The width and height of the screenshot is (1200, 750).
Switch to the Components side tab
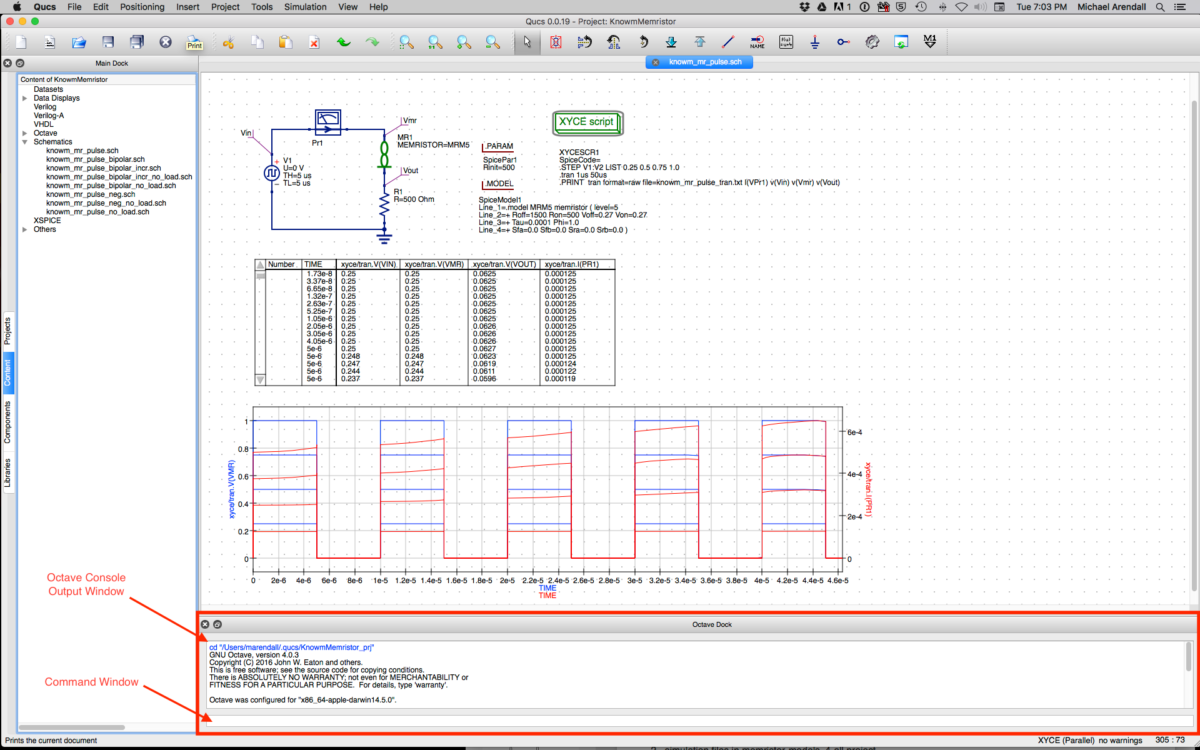pos(8,422)
